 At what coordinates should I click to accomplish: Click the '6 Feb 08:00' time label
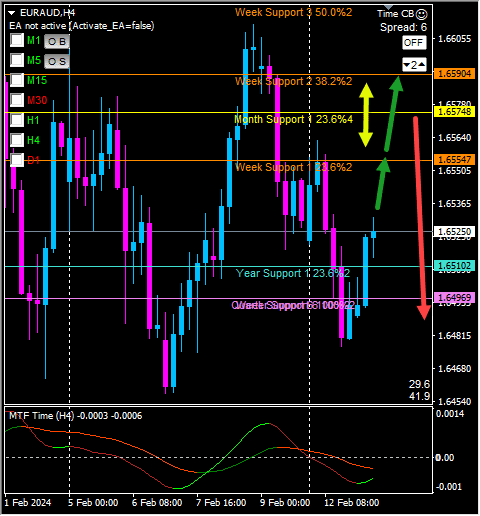coord(157,503)
